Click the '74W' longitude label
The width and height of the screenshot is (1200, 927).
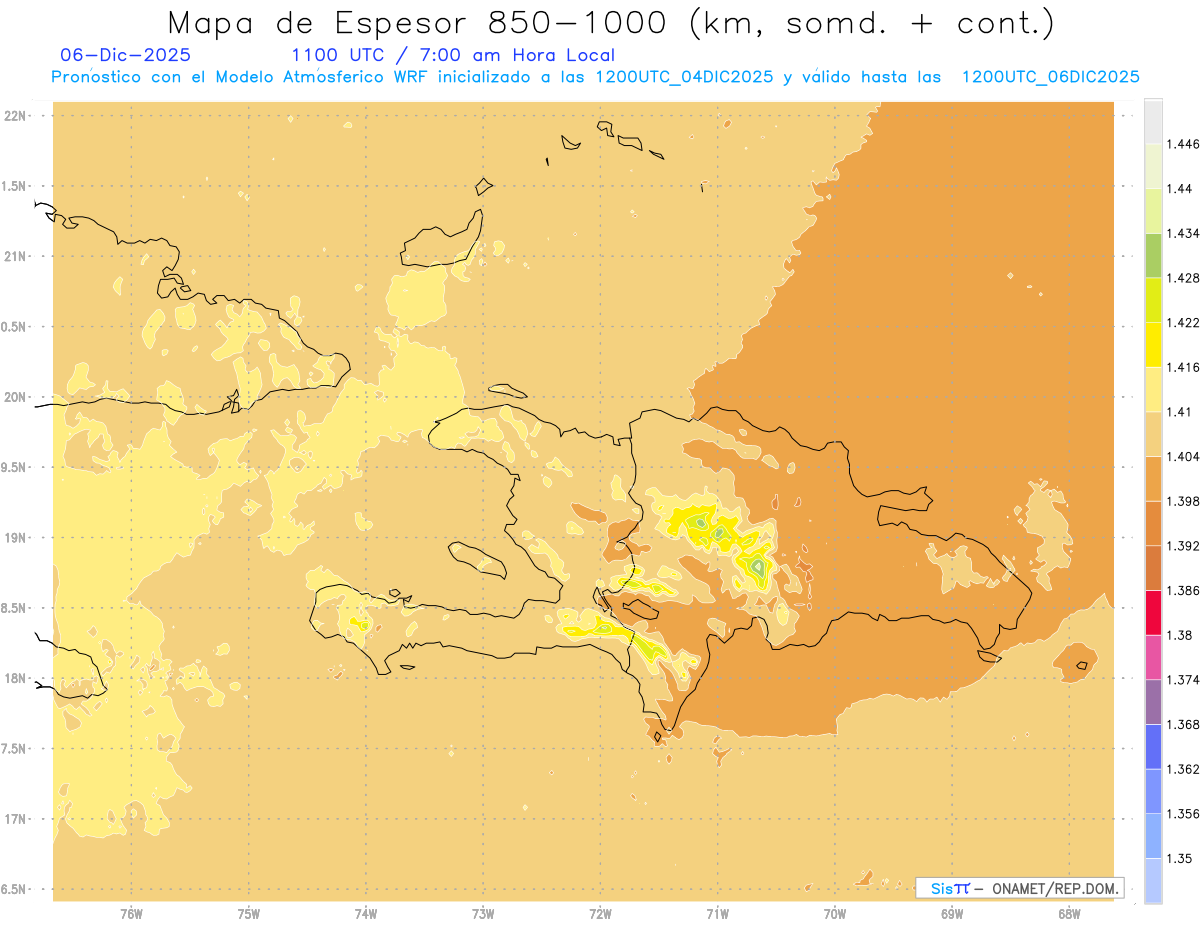(x=366, y=913)
